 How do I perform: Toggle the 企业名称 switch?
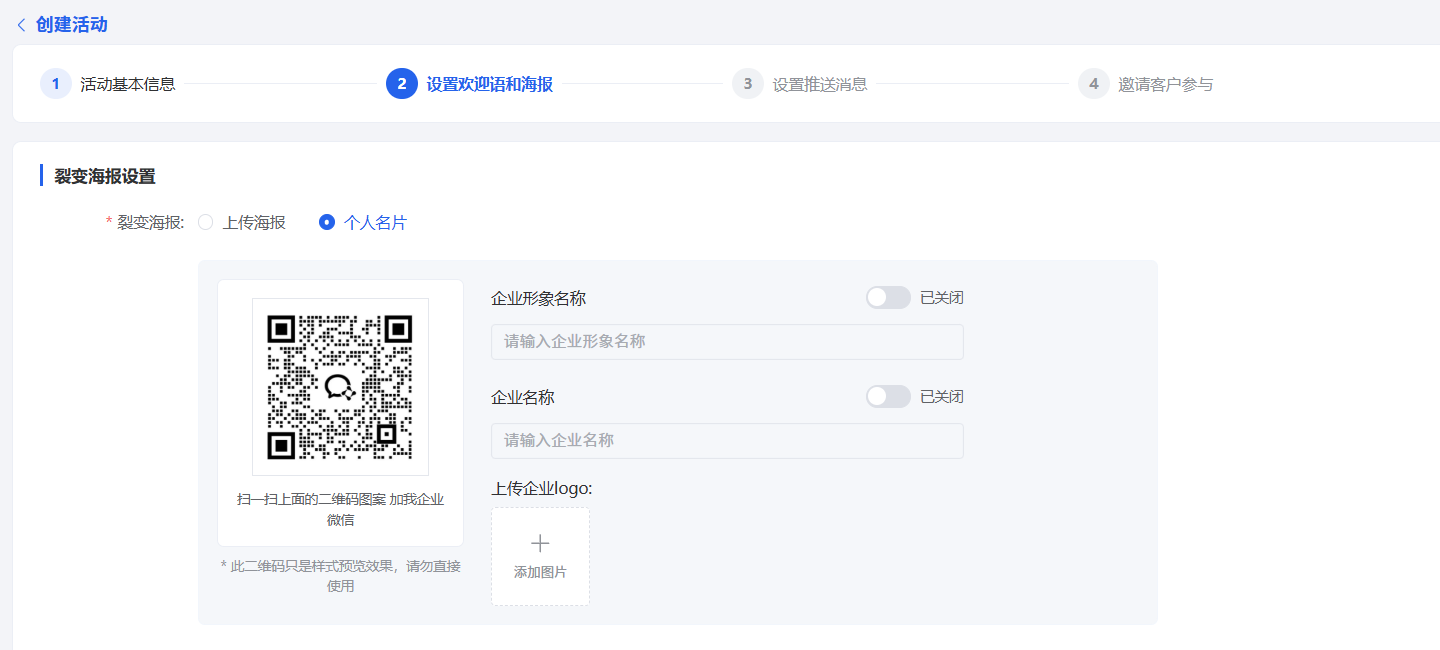(x=888, y=396)
